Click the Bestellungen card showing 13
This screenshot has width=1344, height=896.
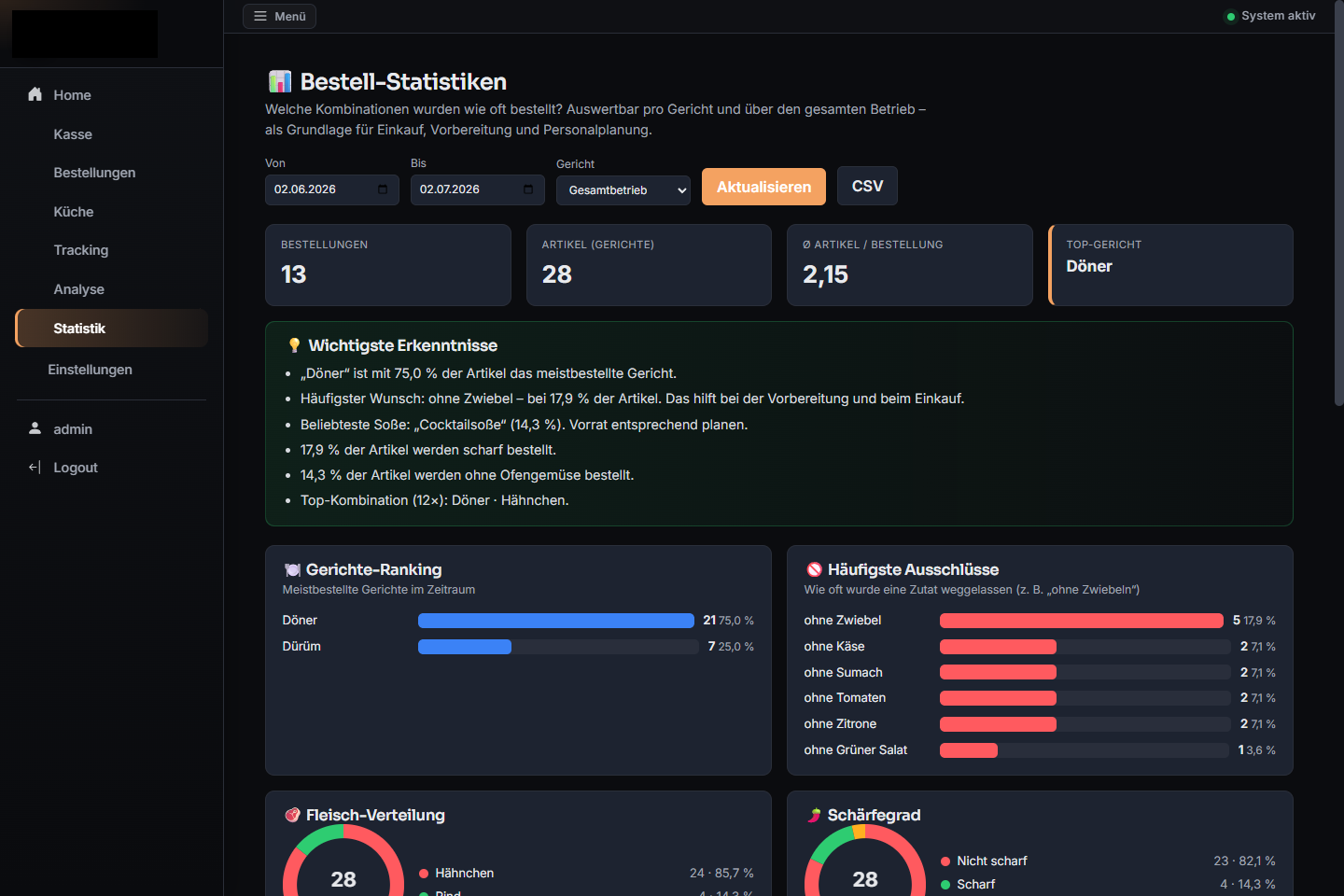pyautogui.click(x=388, y=265)
